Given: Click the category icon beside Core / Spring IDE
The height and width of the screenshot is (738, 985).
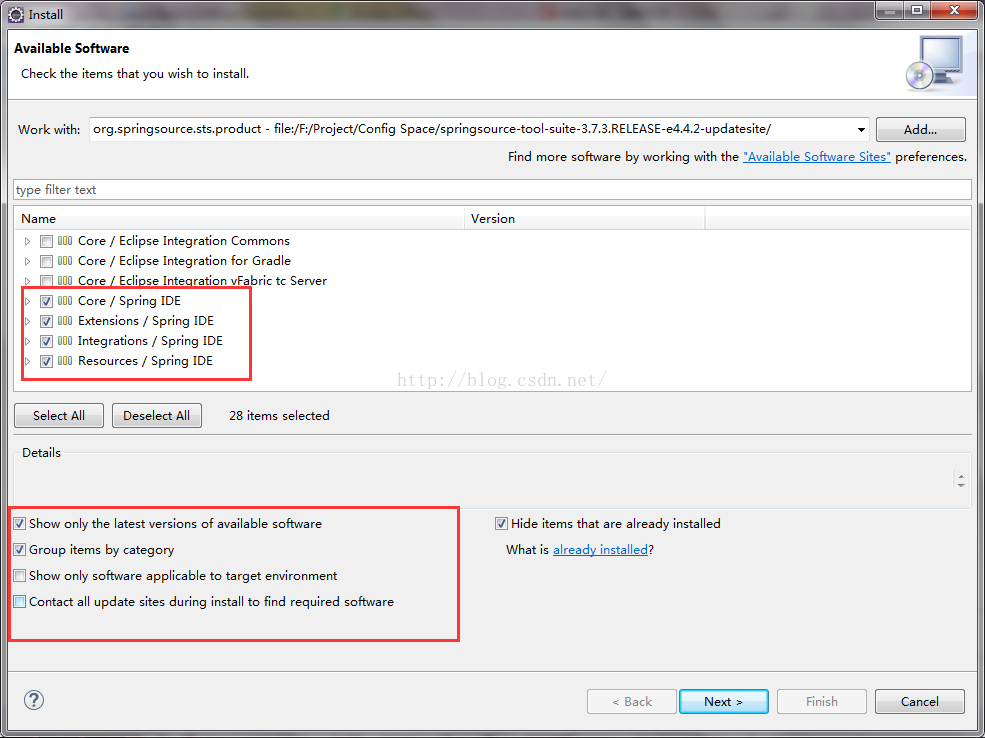Looking at the screenshot, I should pos(65,301).
